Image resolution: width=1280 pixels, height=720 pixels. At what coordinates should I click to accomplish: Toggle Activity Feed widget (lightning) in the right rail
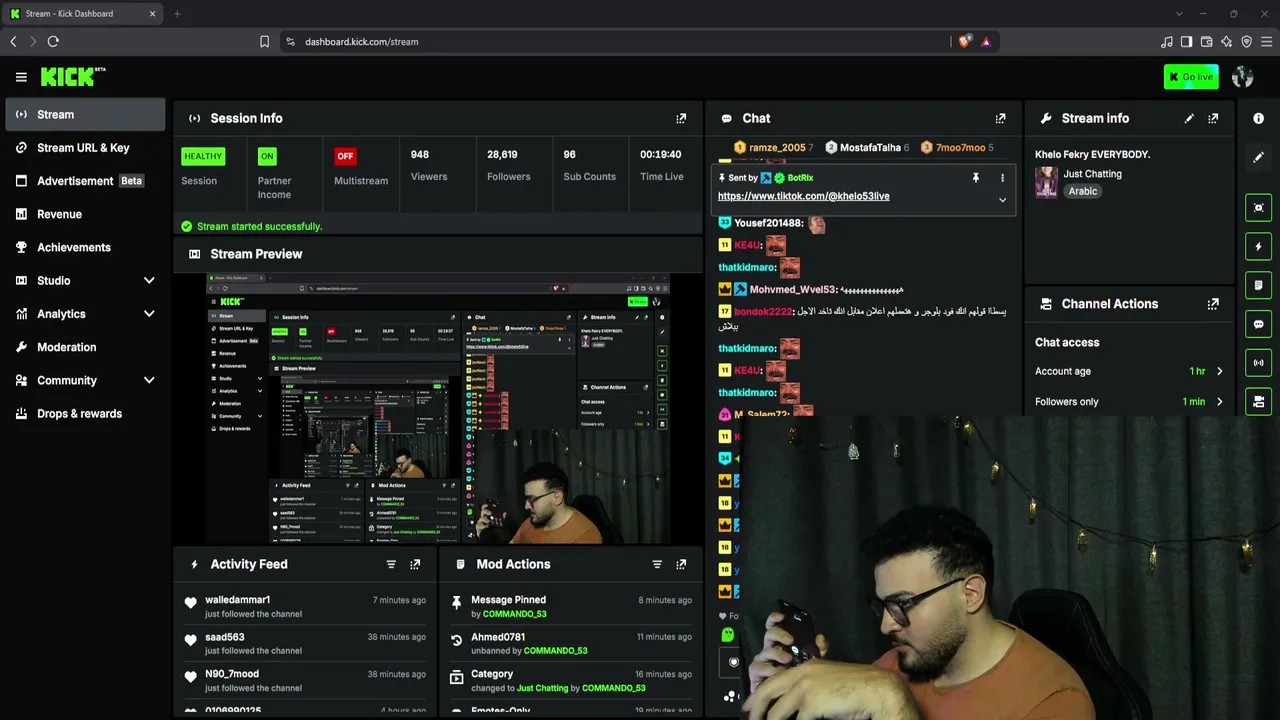tap(1258, 247)
